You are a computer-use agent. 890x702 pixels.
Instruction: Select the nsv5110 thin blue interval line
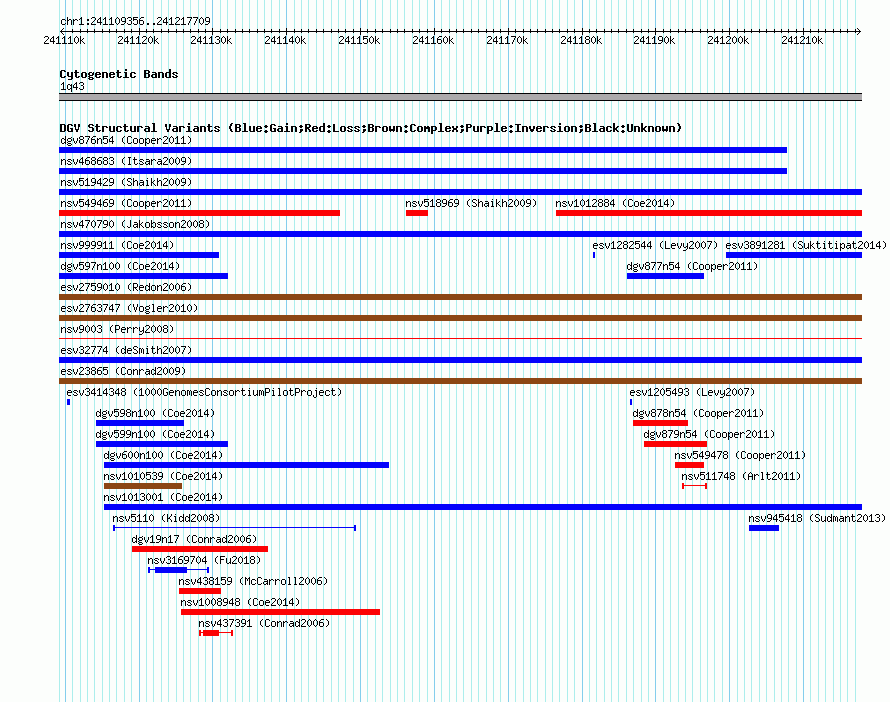coord(234,528)
